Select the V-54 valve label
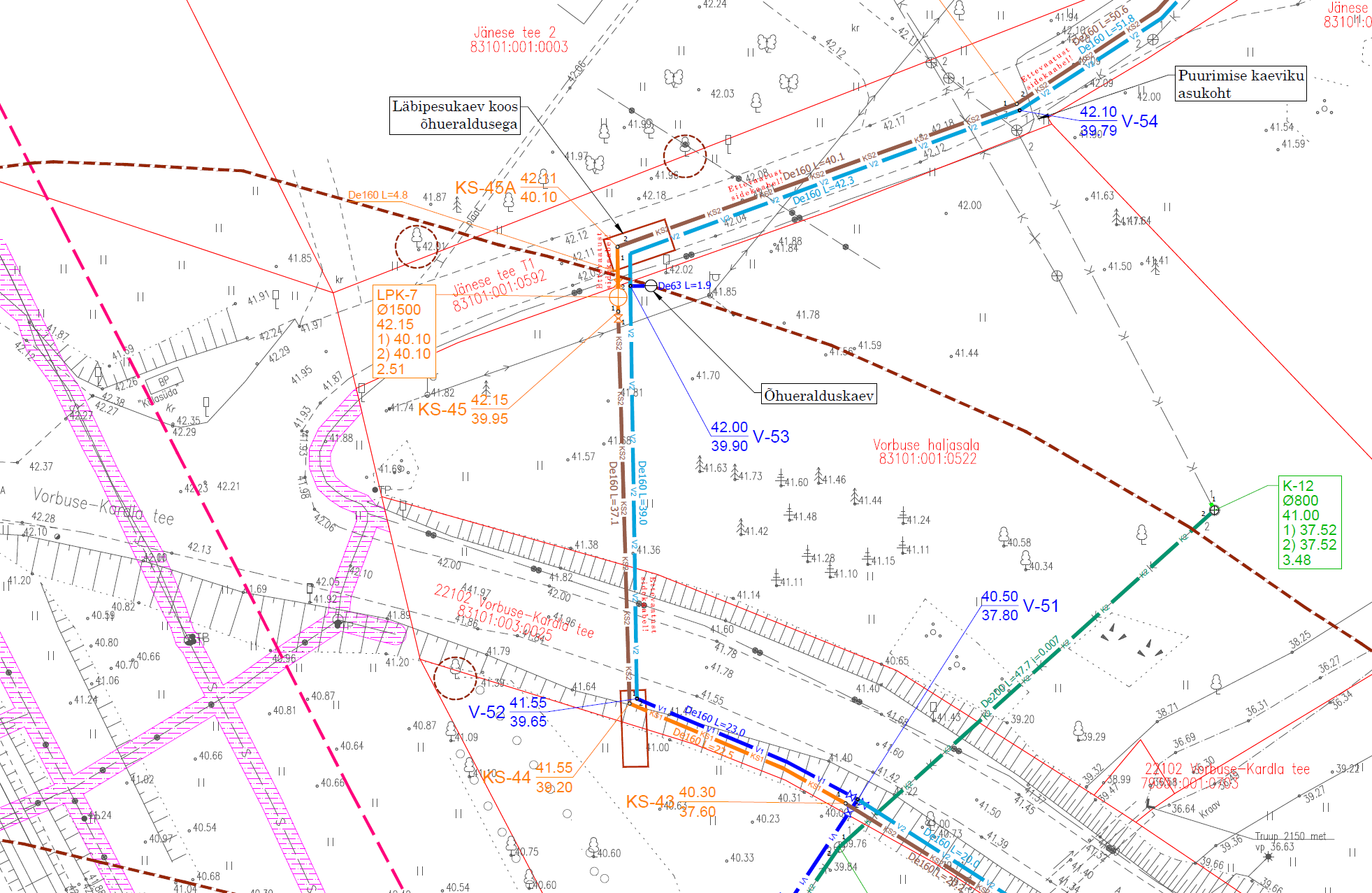The width and height of the screenshot is (1372, 893). coord(1139,122)
